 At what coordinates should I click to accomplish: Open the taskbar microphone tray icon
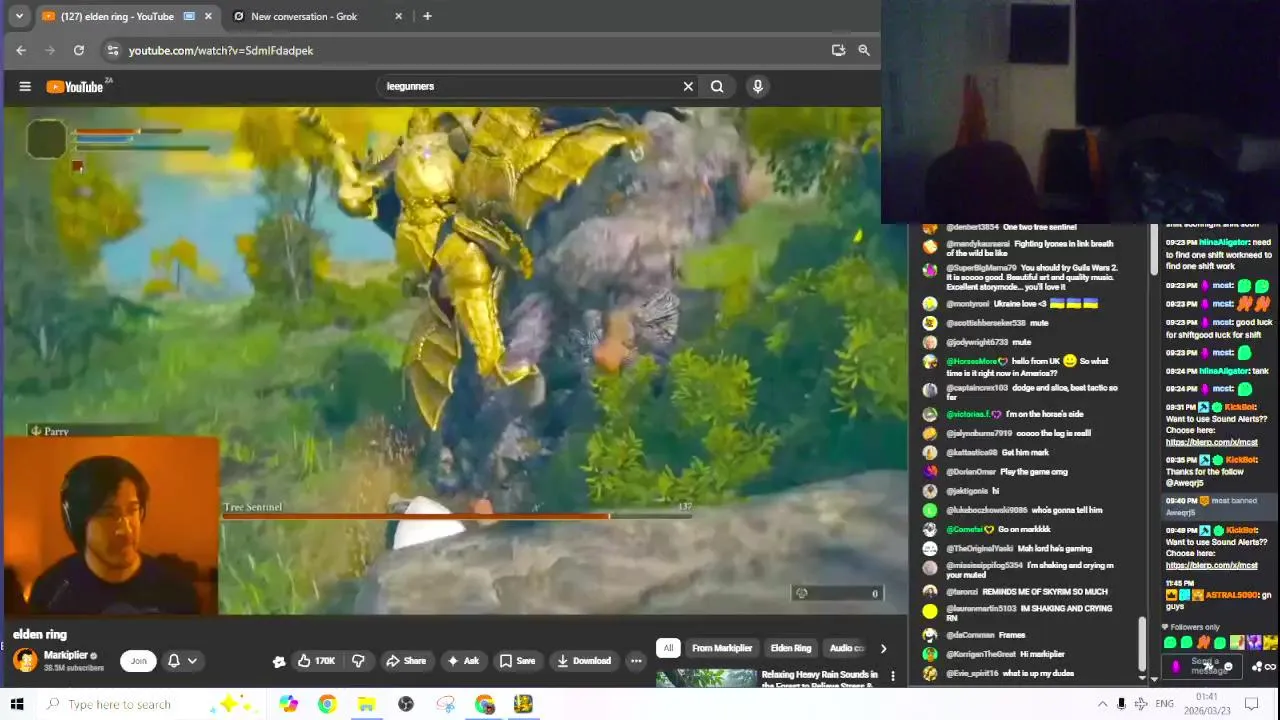[x=1121, y=704]
